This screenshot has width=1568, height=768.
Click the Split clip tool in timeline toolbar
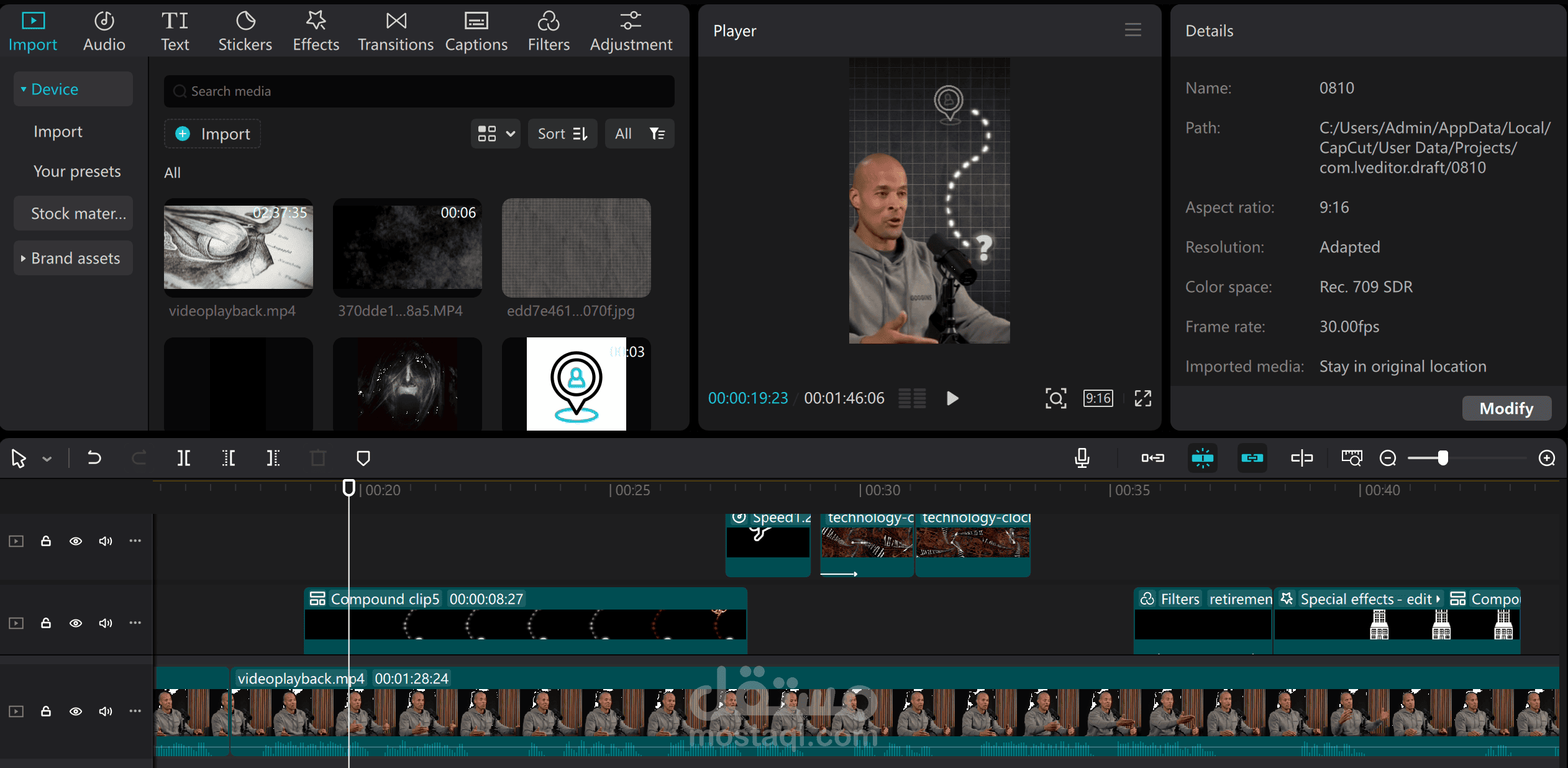pyautogui.click(x=183, y=459)
